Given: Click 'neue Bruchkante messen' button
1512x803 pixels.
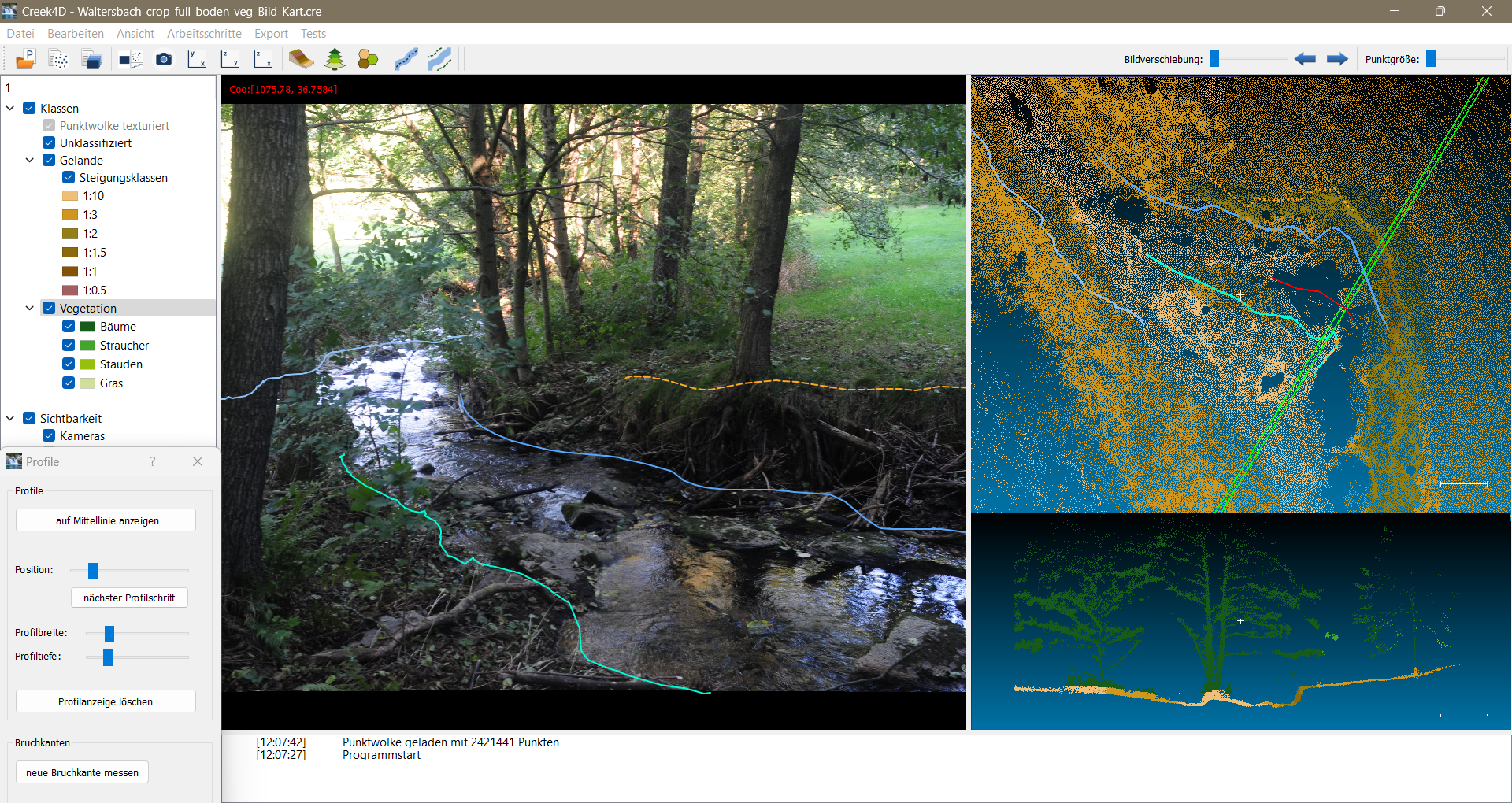Looking at the screenshot, I should 82,772.
